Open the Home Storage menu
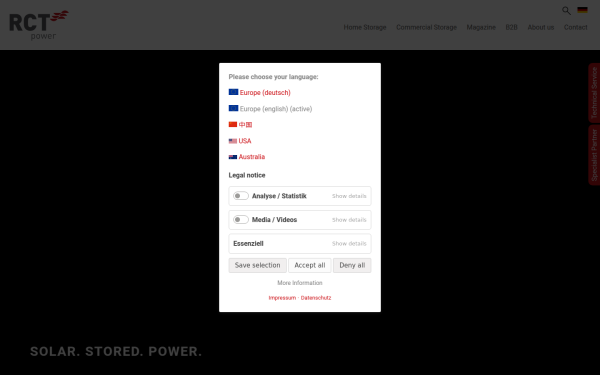The width and height of the screenshot is (600, 375). click(365, 27)
